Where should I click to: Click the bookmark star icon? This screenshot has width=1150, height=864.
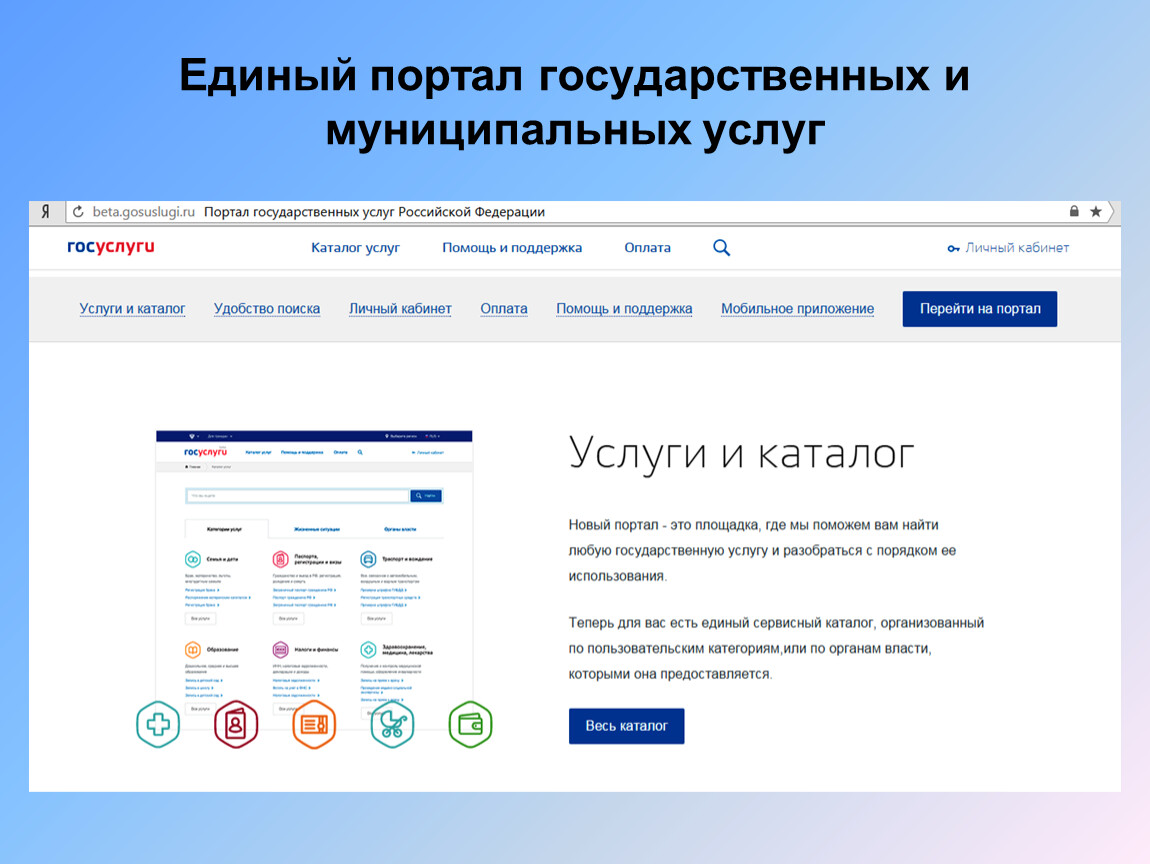coord(1095,212)
